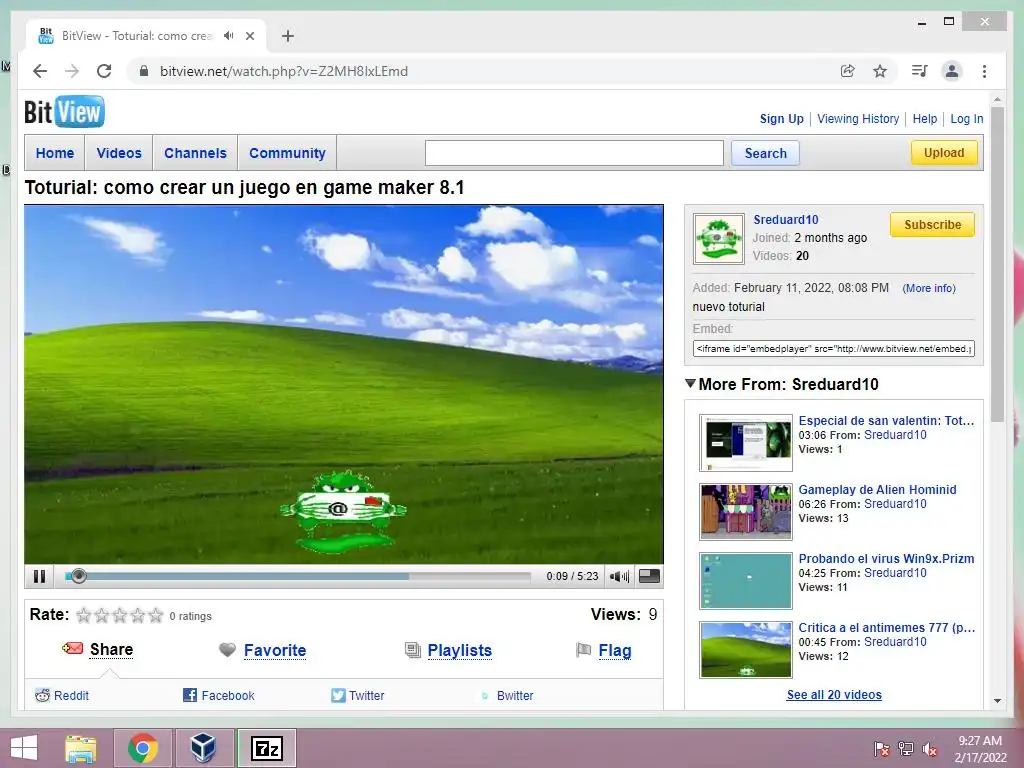Viewport: 1024px width, 768px height.
Task: Click the site padlock icon
Action: click(x=144, y=71)
